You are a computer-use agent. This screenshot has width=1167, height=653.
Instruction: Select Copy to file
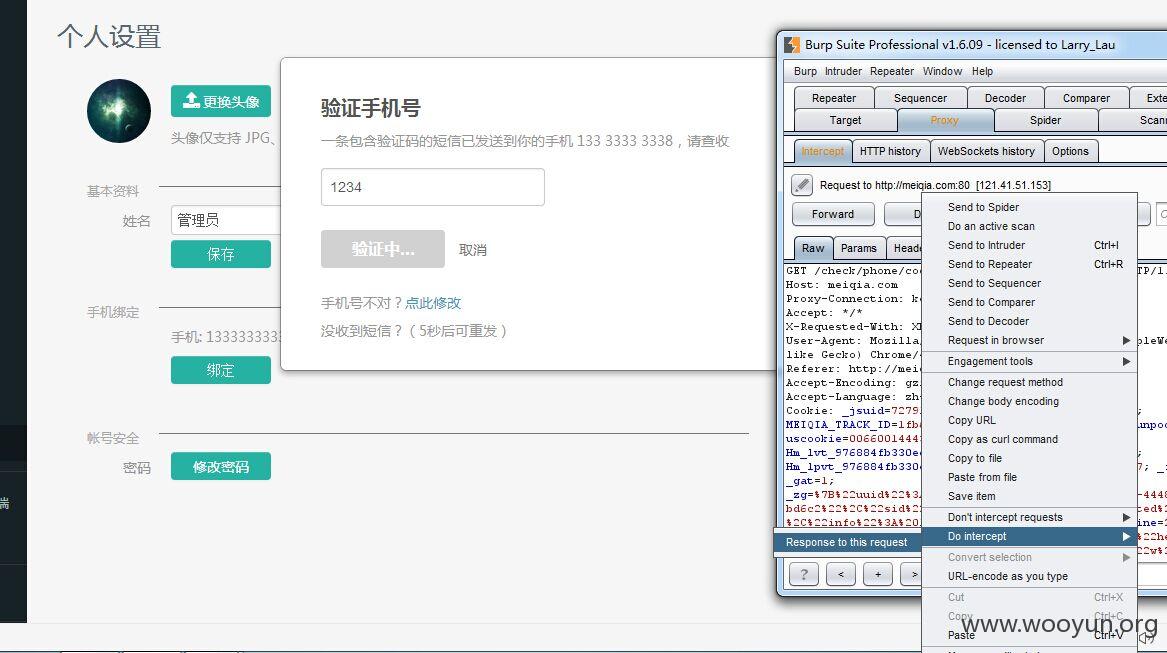[1029, 458]
